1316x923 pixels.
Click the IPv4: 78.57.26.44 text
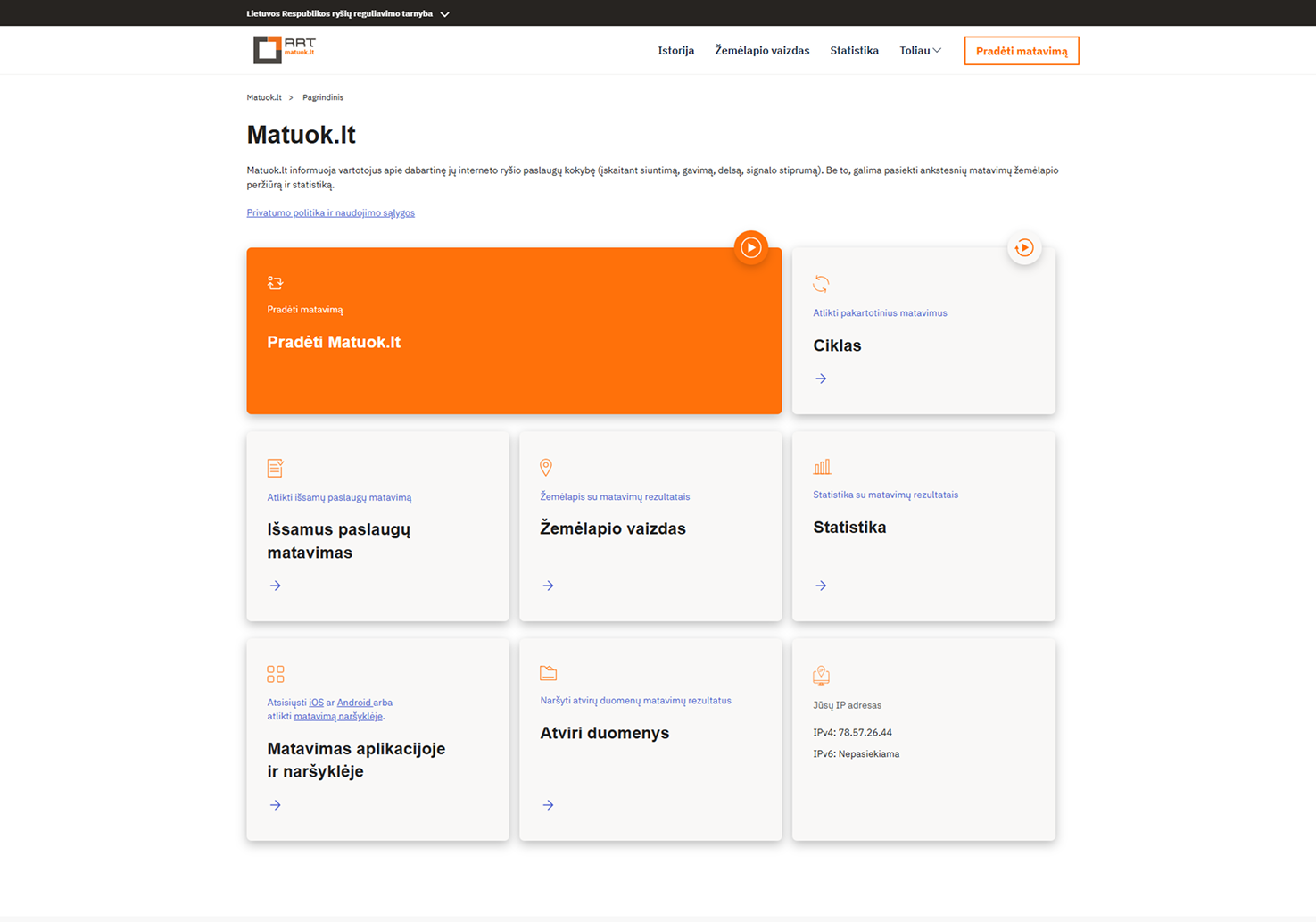(852, 733)
